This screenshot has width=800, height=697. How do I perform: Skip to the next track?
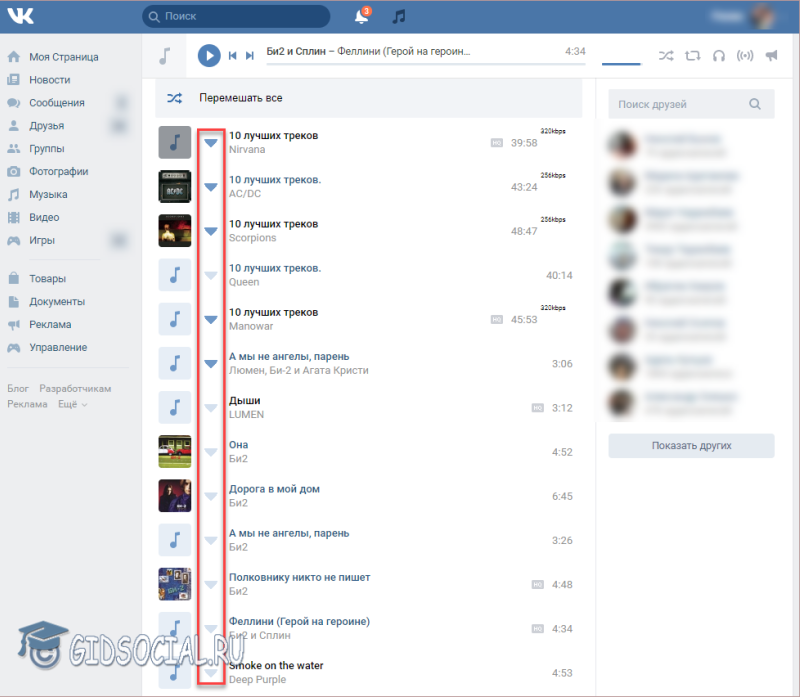click(249, 55)
